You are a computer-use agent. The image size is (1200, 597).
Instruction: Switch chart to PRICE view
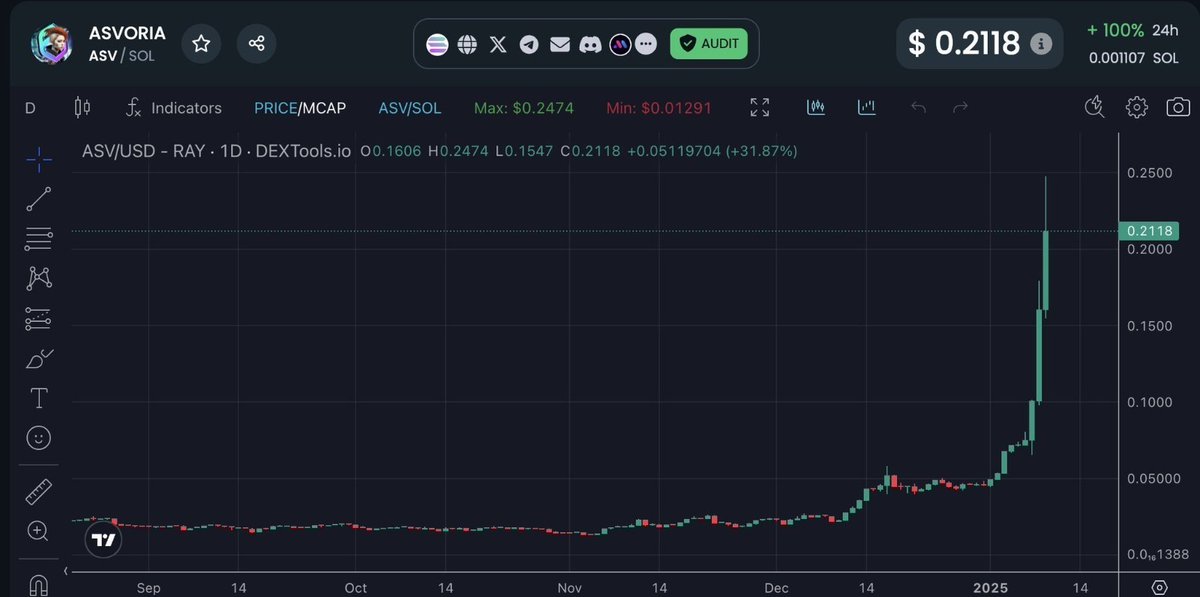pyautogui.click(x=275, y=107)
